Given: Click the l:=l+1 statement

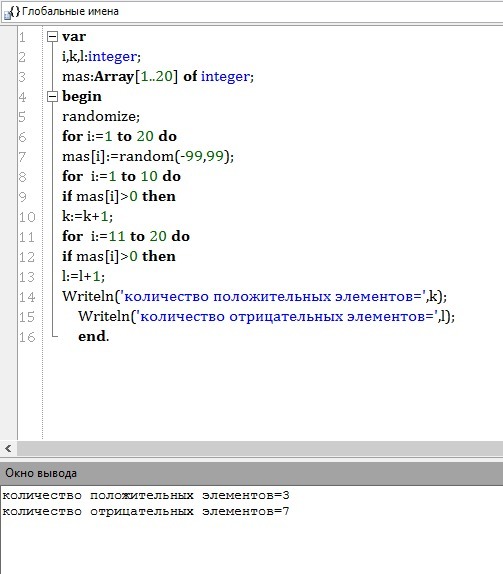Looking at the screenshot, I should pyautogui.click(x=83, y=276).
